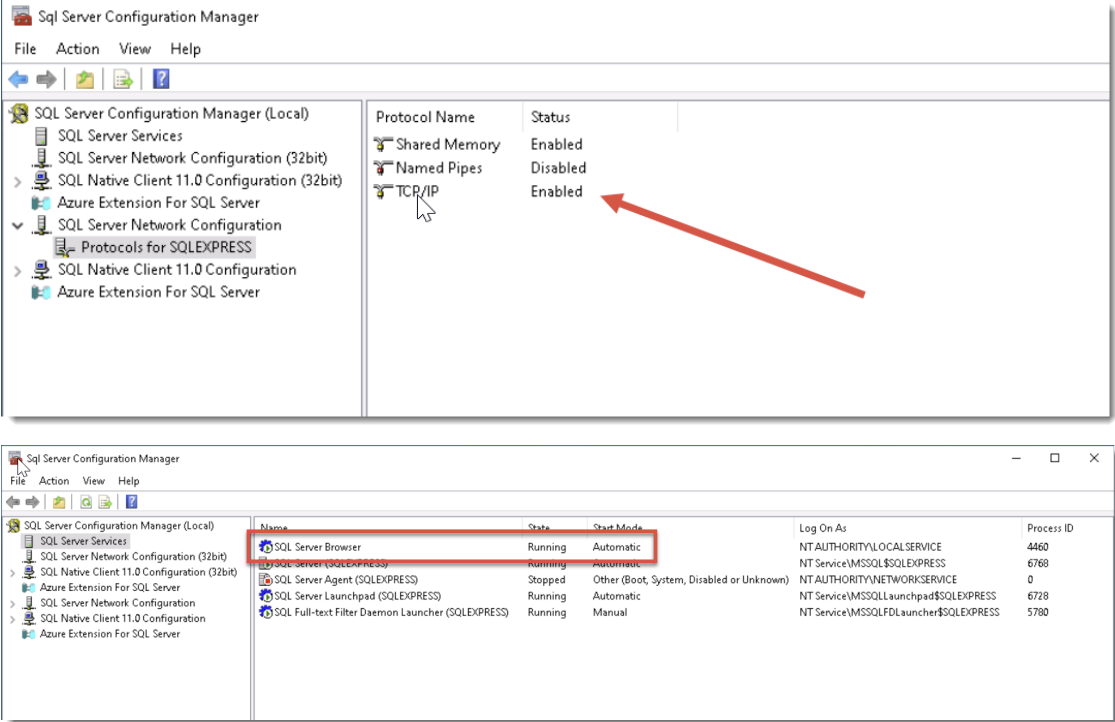
Task: Select Protocols for SQLEXPRESS tree node
Action: pyautogui.click(x=166, y=248)
